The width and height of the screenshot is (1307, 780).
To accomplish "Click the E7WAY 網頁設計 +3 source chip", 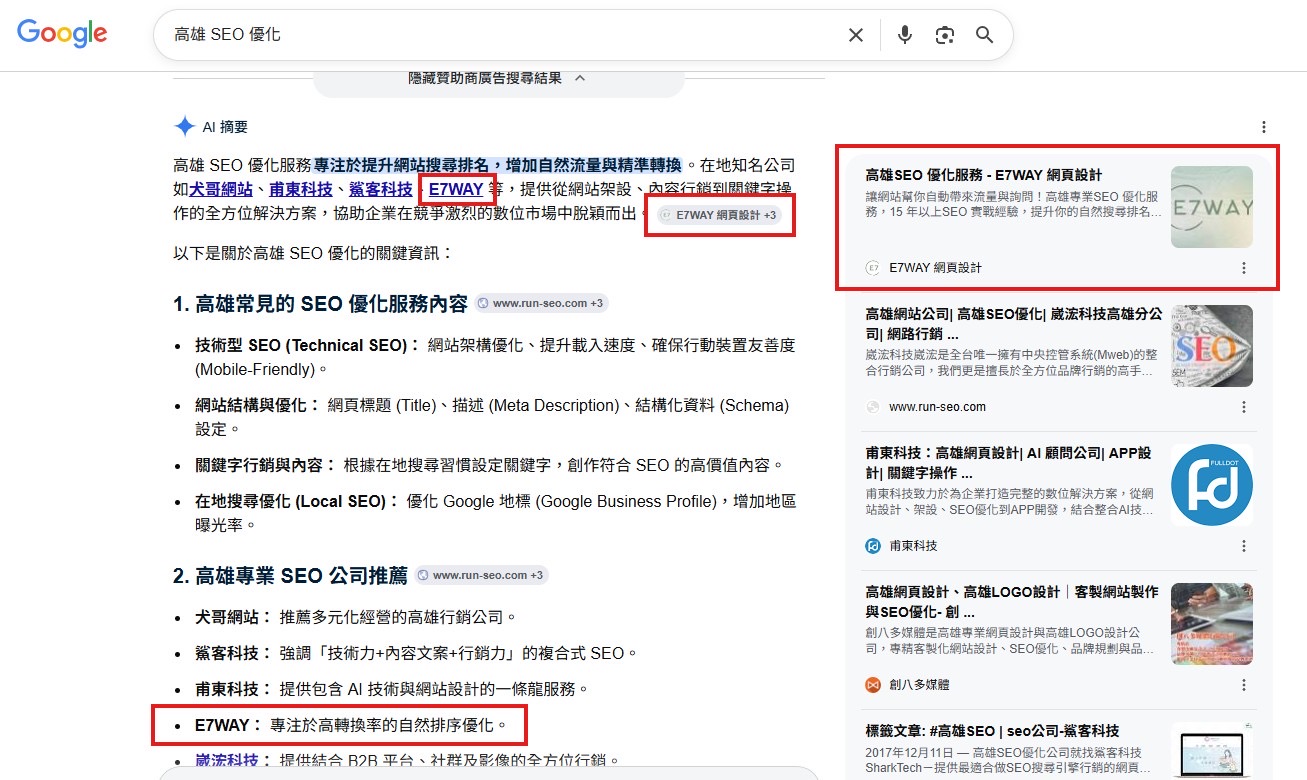I will pos(719,215).
